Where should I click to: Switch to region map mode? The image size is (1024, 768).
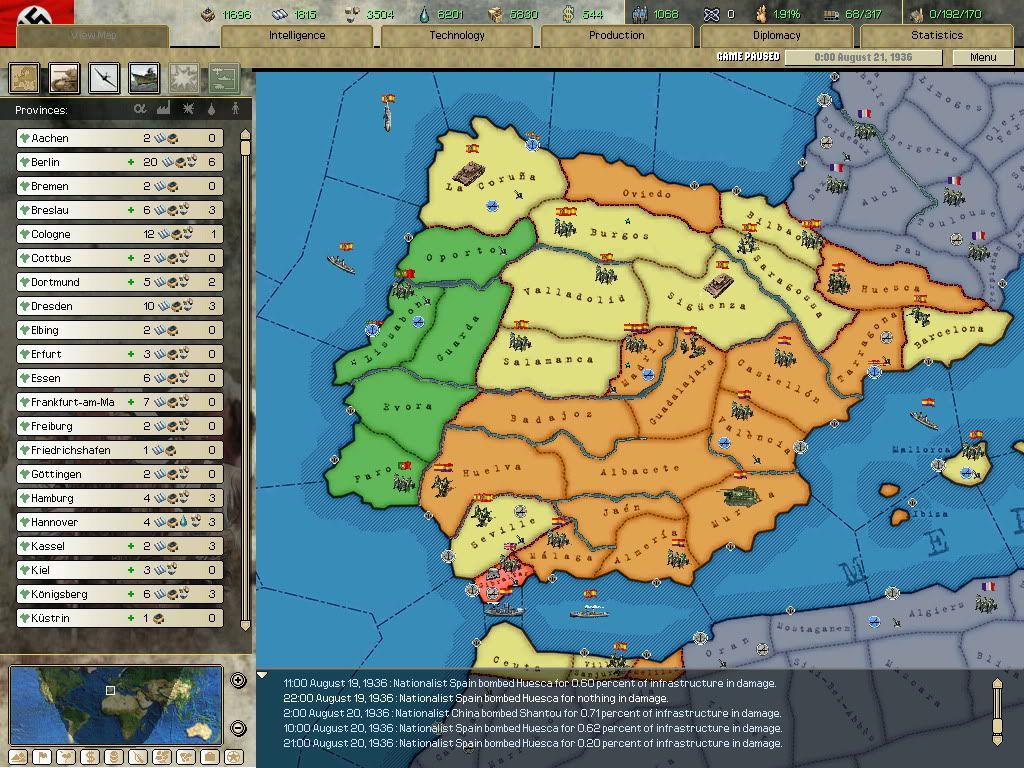click(x=162, y=757)
